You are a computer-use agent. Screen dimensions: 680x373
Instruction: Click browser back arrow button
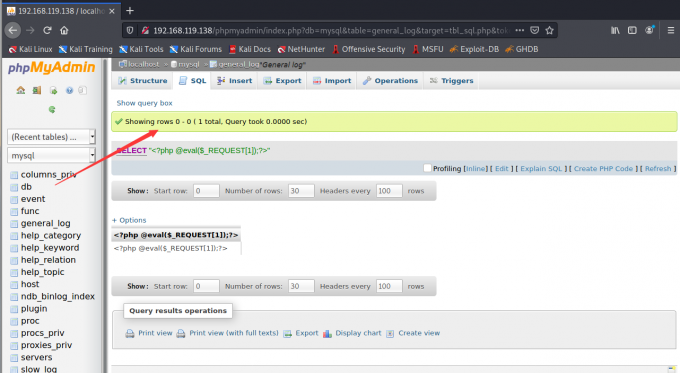[13, 30]
